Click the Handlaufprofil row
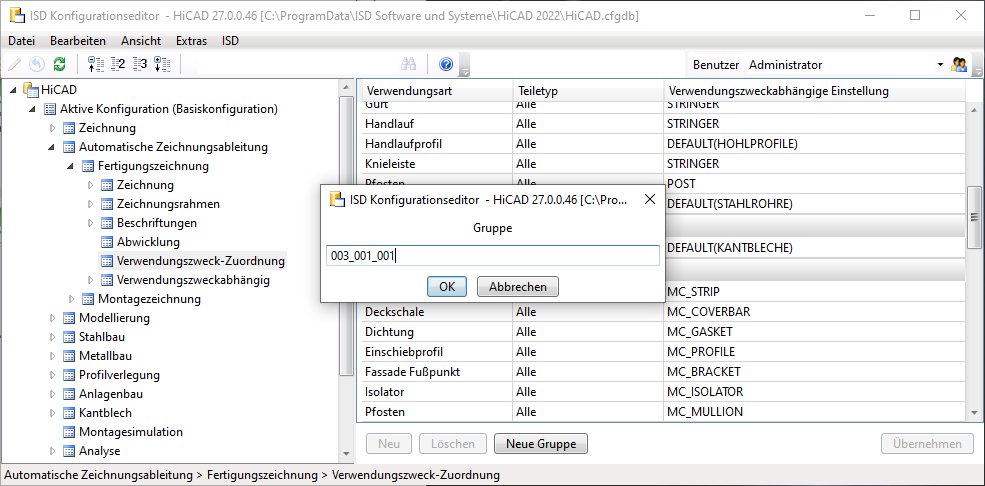Viewport: 985px width, 486px height. (663, 144)
